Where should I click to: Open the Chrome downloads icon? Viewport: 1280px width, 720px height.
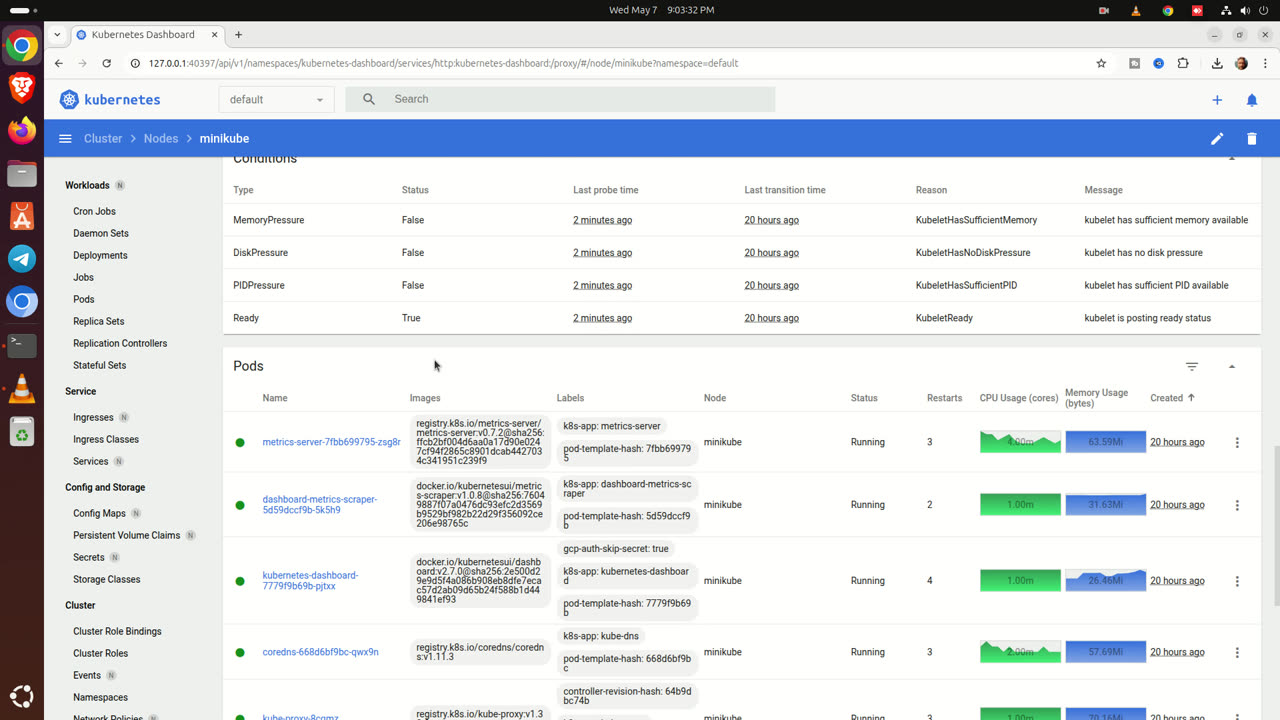[1217, 63]
